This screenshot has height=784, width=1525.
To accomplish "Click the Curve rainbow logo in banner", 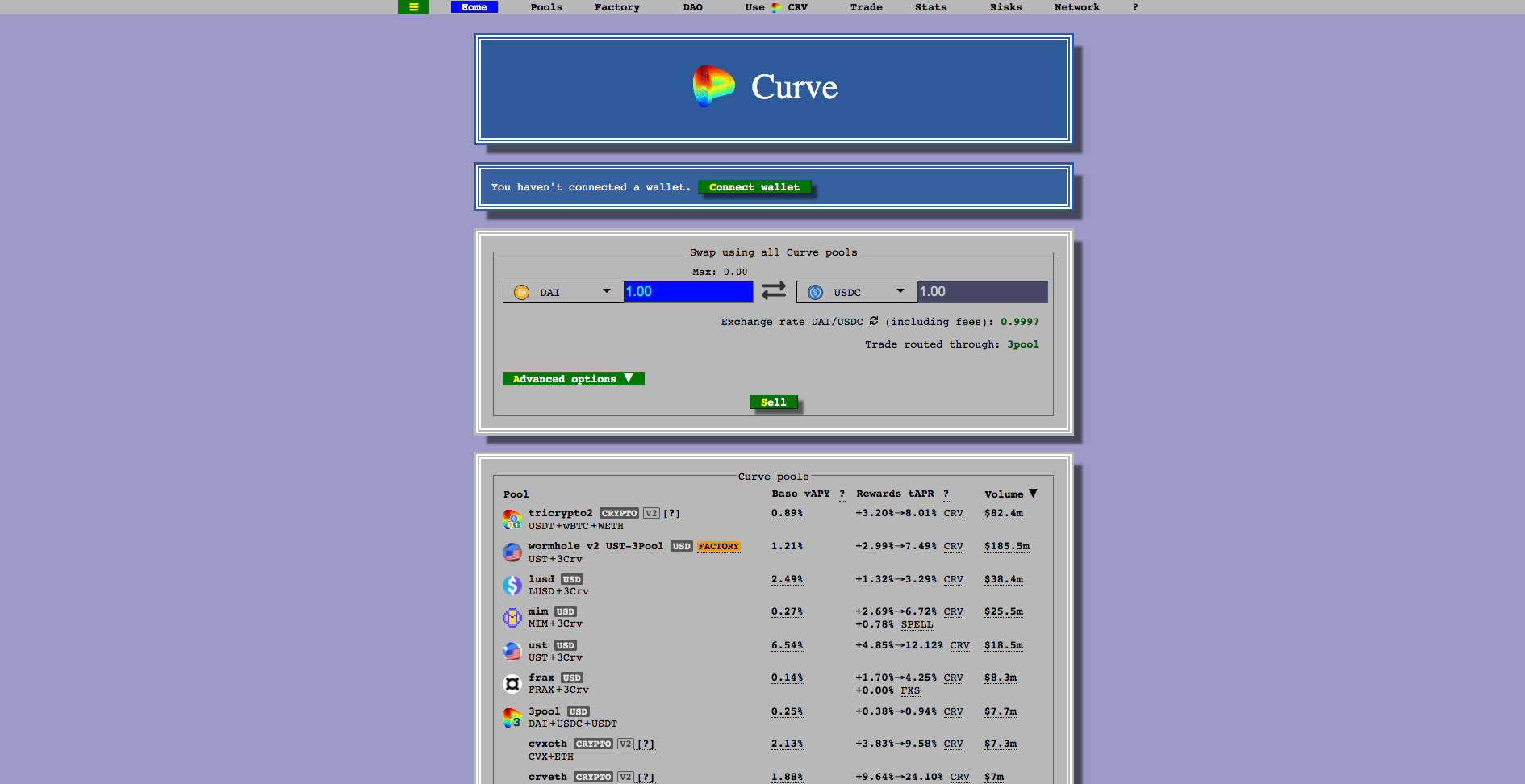I will click(714, 86).
